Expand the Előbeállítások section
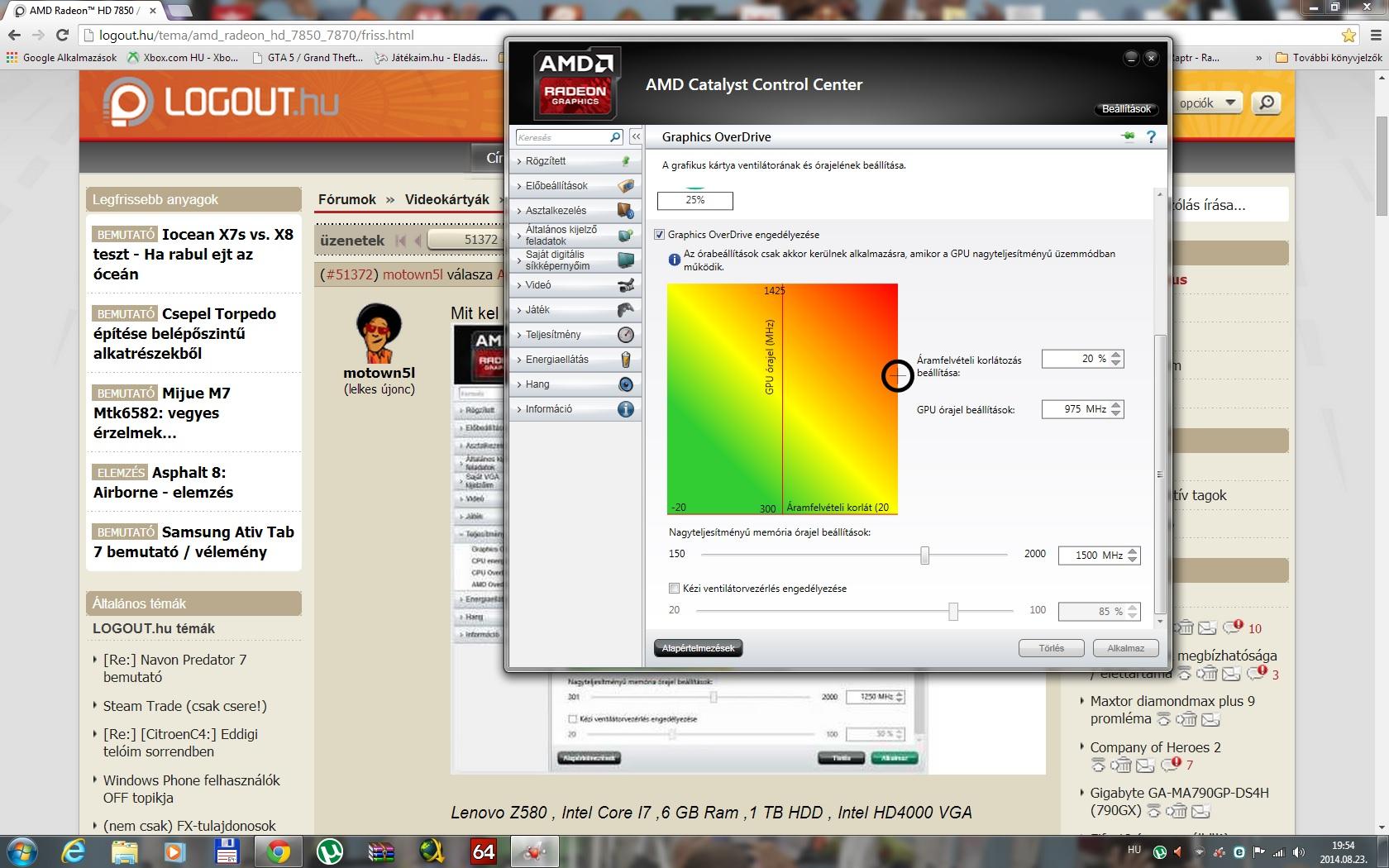This screenshot has height=868, width=1389. click(x=556, y=186)
